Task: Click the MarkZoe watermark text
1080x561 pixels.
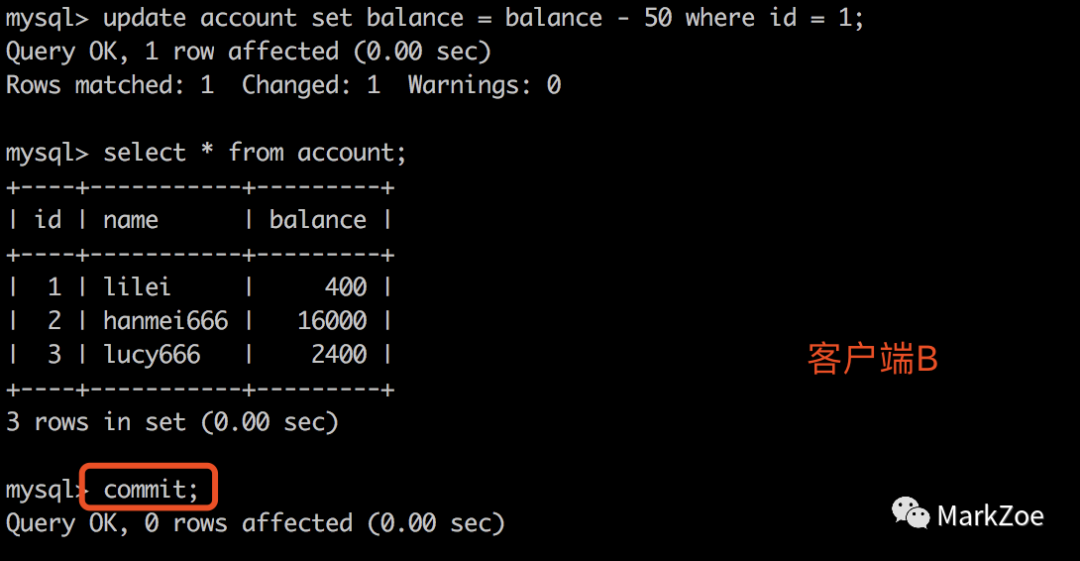Action: pyautogui.click(x=990, y=516)
